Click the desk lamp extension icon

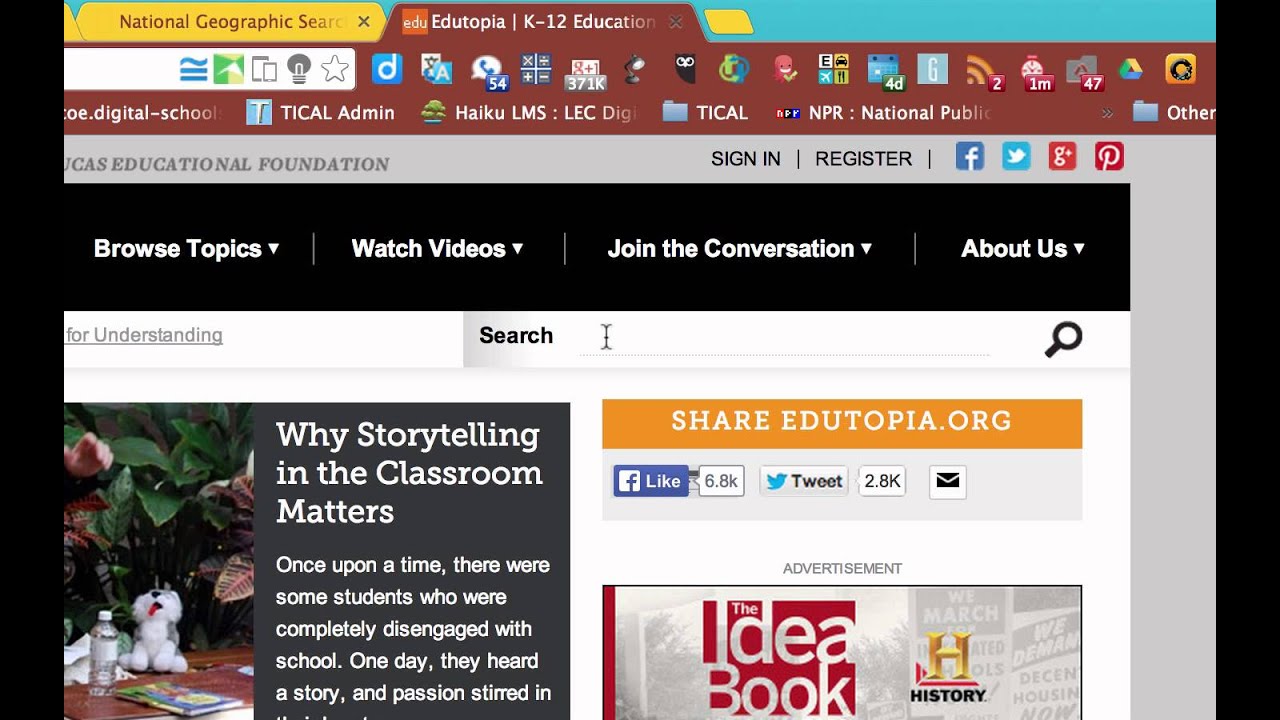click(633, 69)
